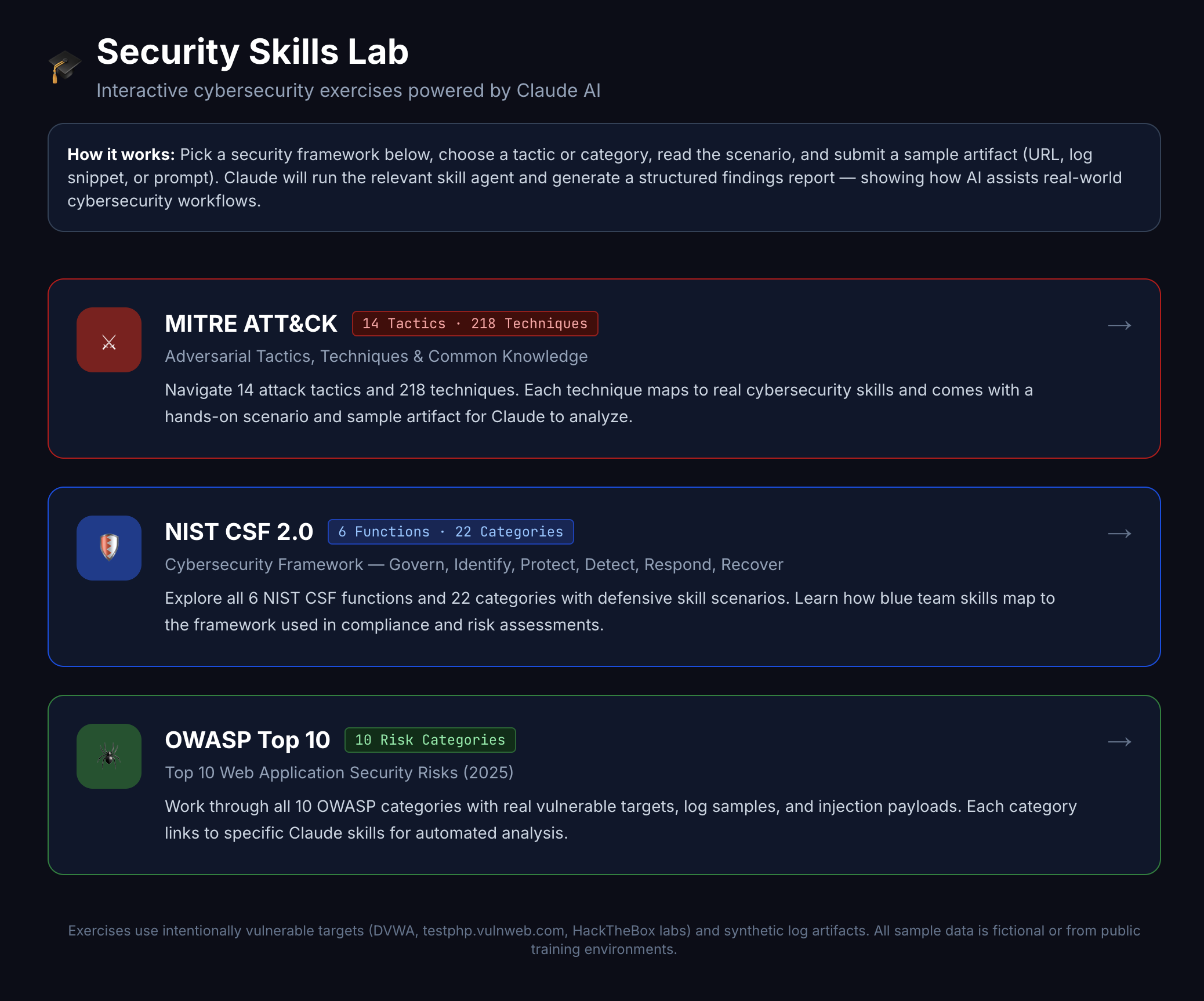Screen dimensions: 1204x1001
Task: Click the "How it works:" bold label
Action: click(121, 154)
